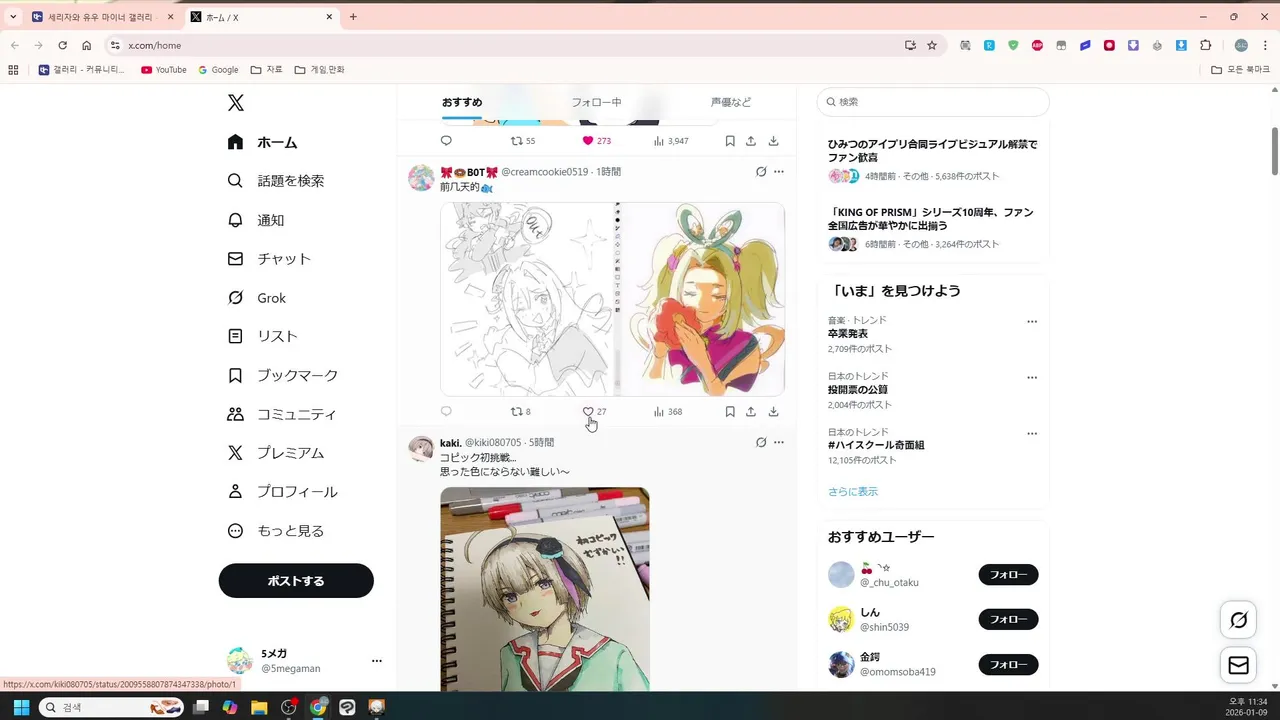The image size is (1280, 720).
Task: Open 通知 notifications
Action: click(256, 220)
